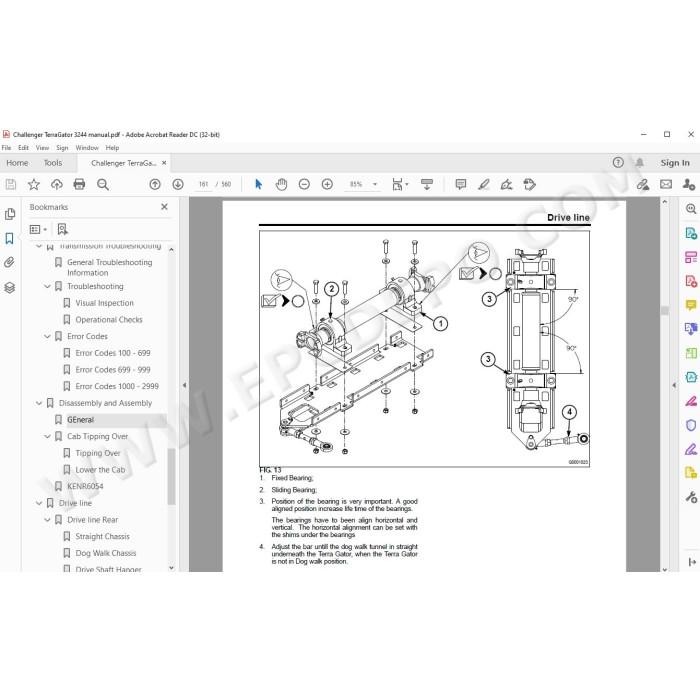Close the Bookmarks panel

tap(164, 207)
